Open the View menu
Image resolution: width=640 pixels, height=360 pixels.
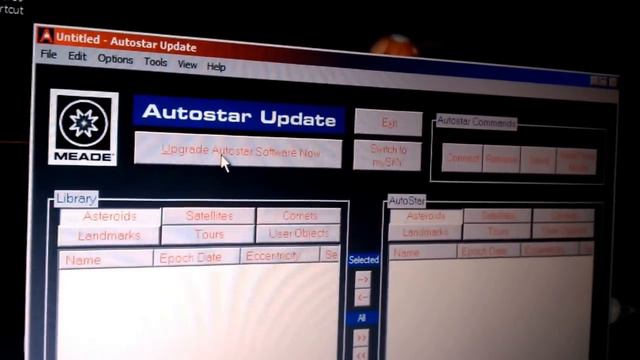coord(187,64)
